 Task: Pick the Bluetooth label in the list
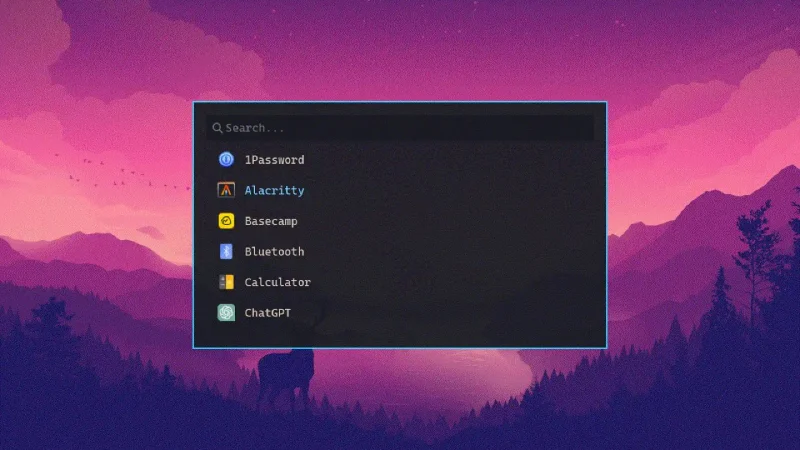(274, 252)
